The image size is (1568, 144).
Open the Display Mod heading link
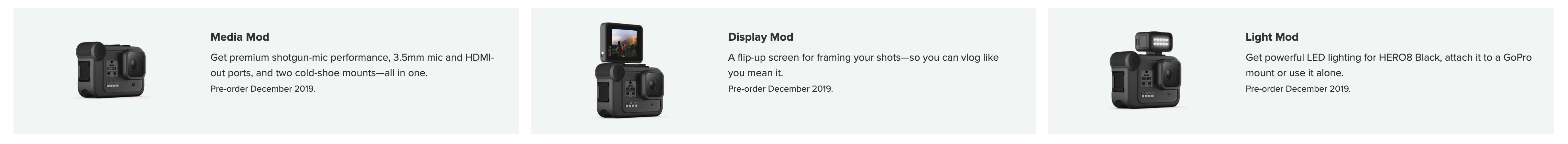[760, 37]
